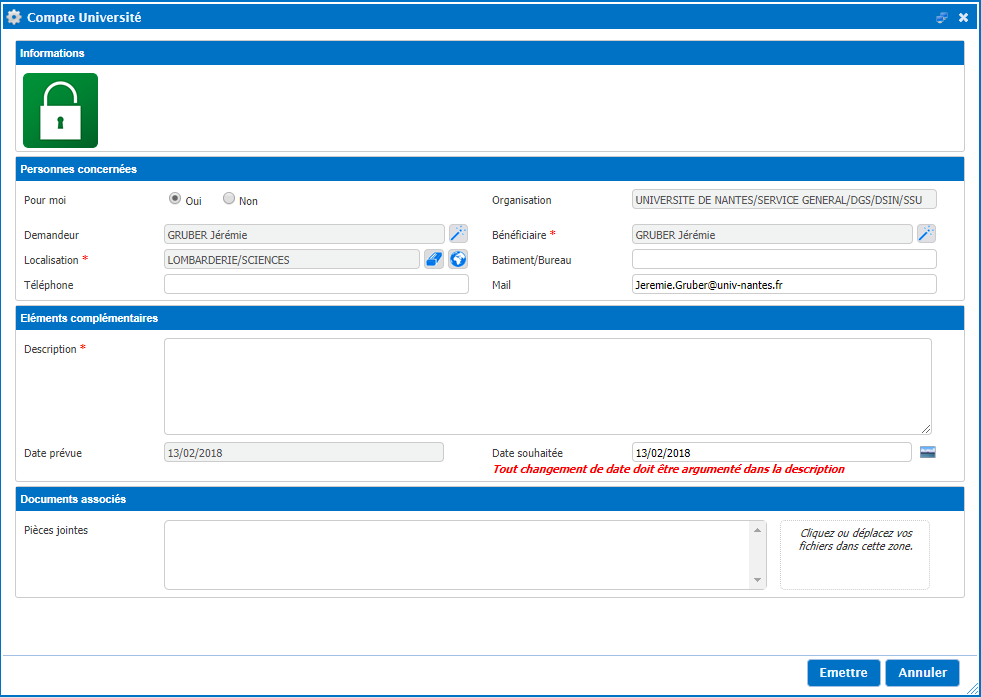Click the eraser icon beside Localisation
The height and width of the screenshot is (698, 981).
[434, 259]
